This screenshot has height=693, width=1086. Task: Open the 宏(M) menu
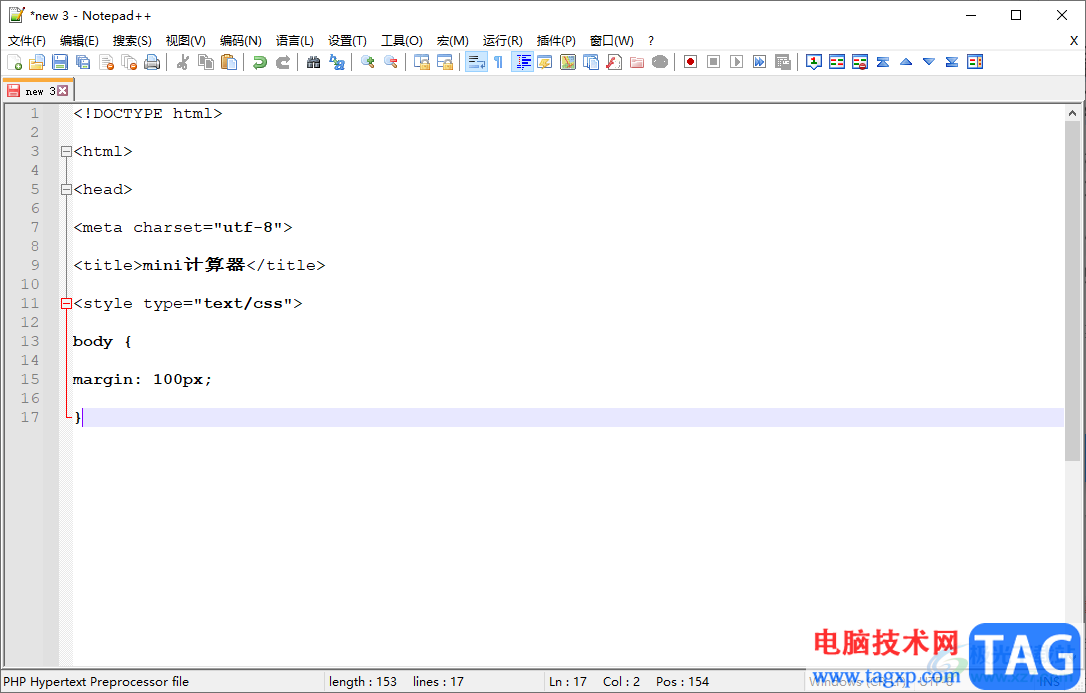coord(453,41)
